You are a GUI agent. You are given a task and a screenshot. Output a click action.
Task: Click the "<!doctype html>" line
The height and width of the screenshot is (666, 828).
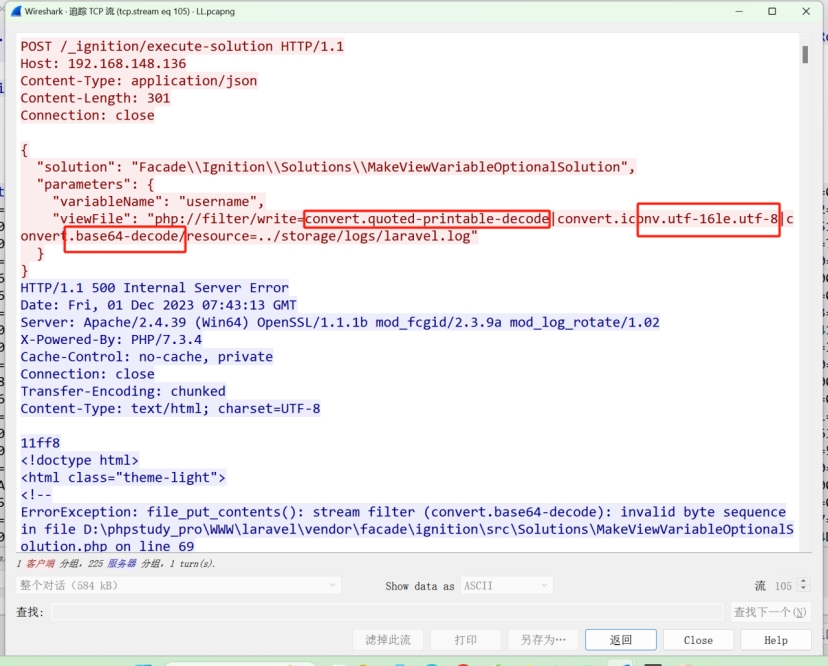click(x=79, y=461)
